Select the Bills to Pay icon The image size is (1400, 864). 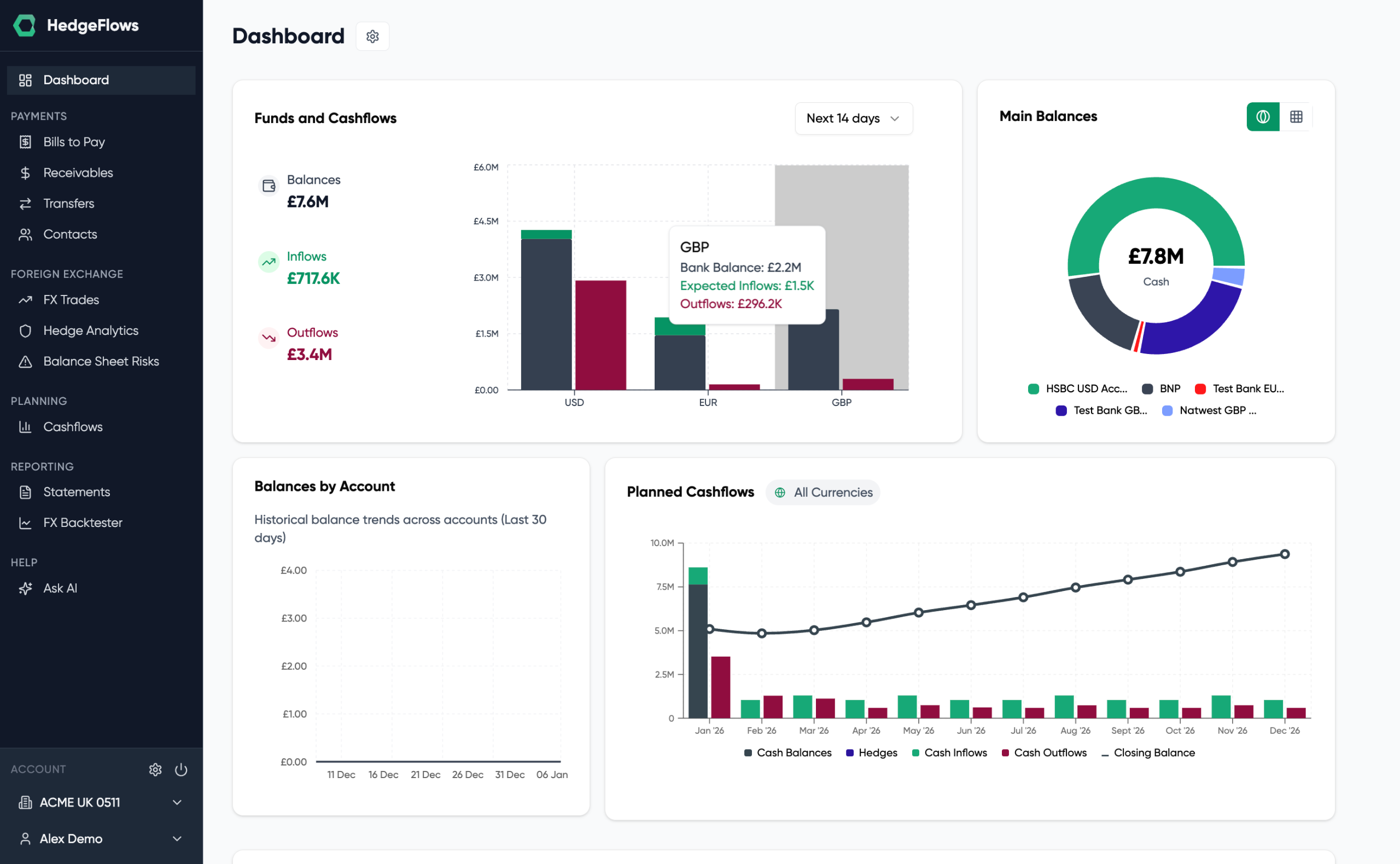(x=26, y=142)
